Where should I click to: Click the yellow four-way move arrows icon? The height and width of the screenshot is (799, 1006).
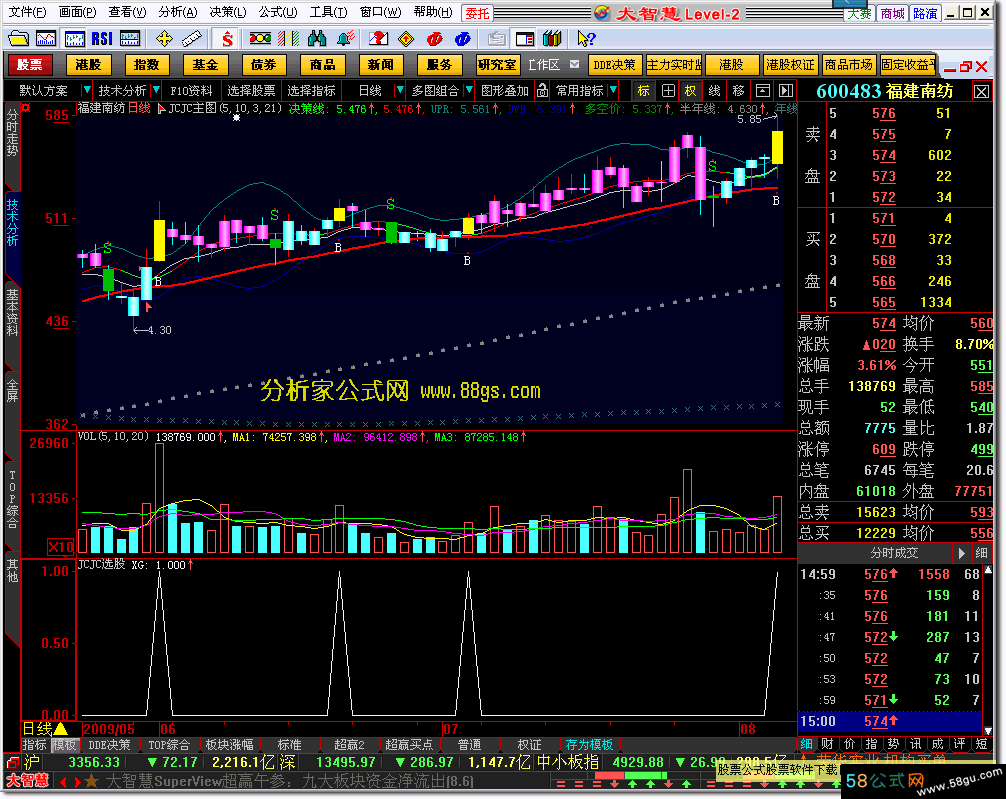[x=164, y=39]
